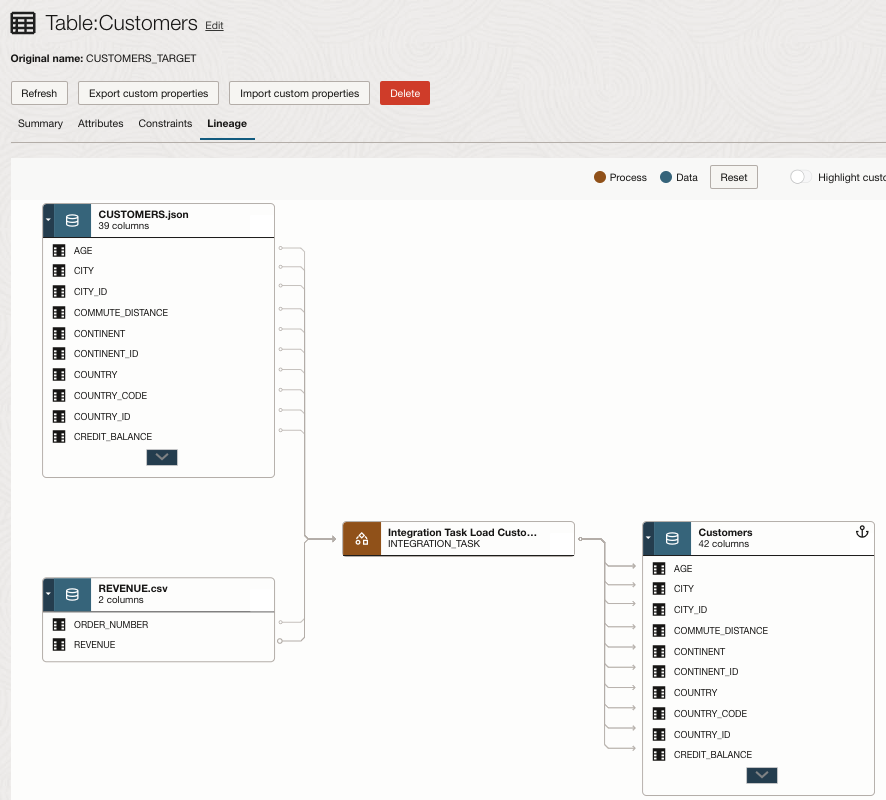The image size is (886, 800).
Task: Collapse the REVENUE.csv node with its arrow
Action: (49, 594)
